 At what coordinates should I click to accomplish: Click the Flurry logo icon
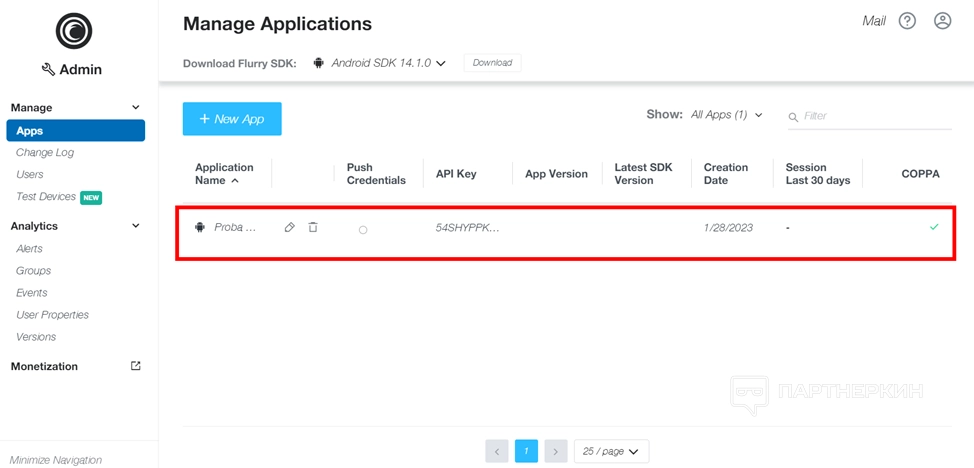[74, 31]
